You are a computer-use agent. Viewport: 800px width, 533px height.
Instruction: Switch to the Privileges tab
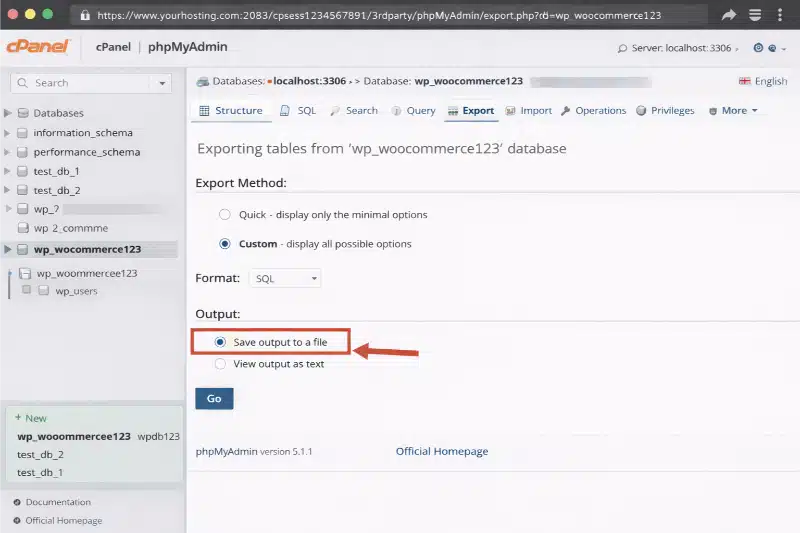click(665, 111)
